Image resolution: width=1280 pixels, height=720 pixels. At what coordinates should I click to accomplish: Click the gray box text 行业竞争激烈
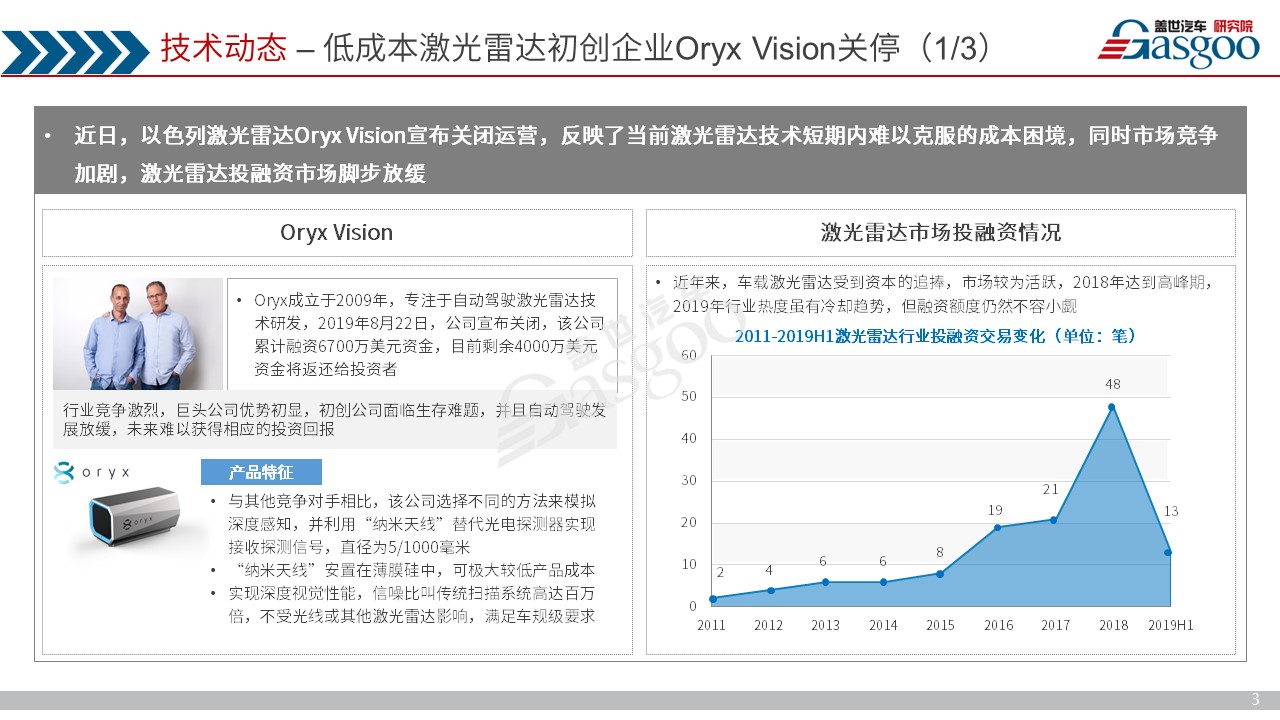334,420
